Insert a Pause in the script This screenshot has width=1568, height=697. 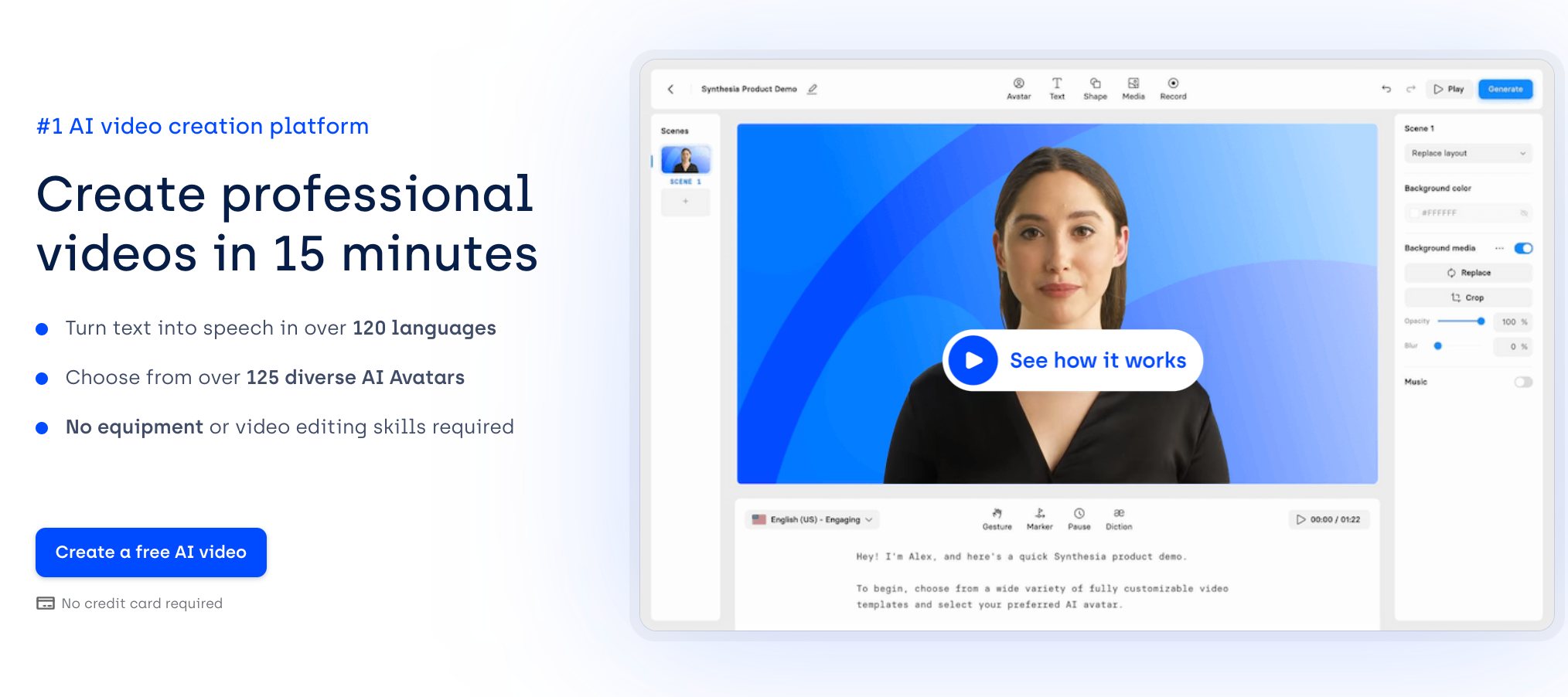1079,519
